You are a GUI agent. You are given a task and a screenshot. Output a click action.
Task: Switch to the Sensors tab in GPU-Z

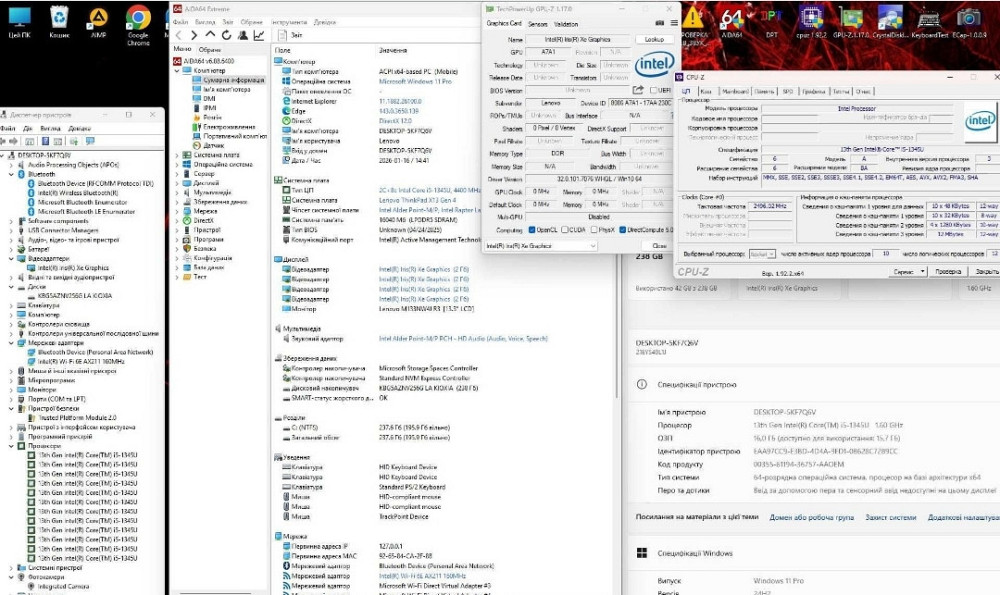pos(537,23)
